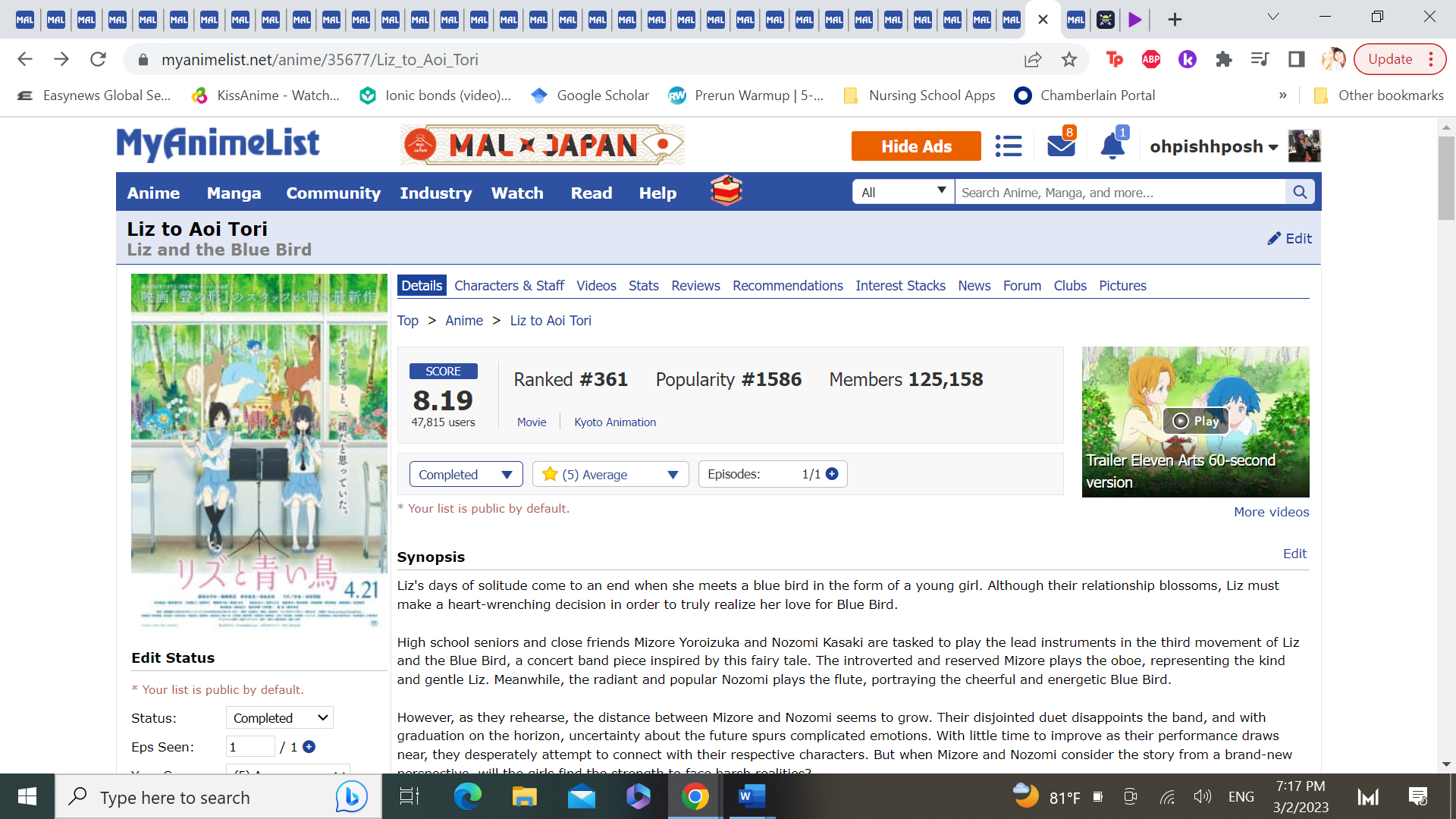Launch Microsoft Edge from taskbar
The width and height of the screenshot is (1456, 819).
click(468, 796)
